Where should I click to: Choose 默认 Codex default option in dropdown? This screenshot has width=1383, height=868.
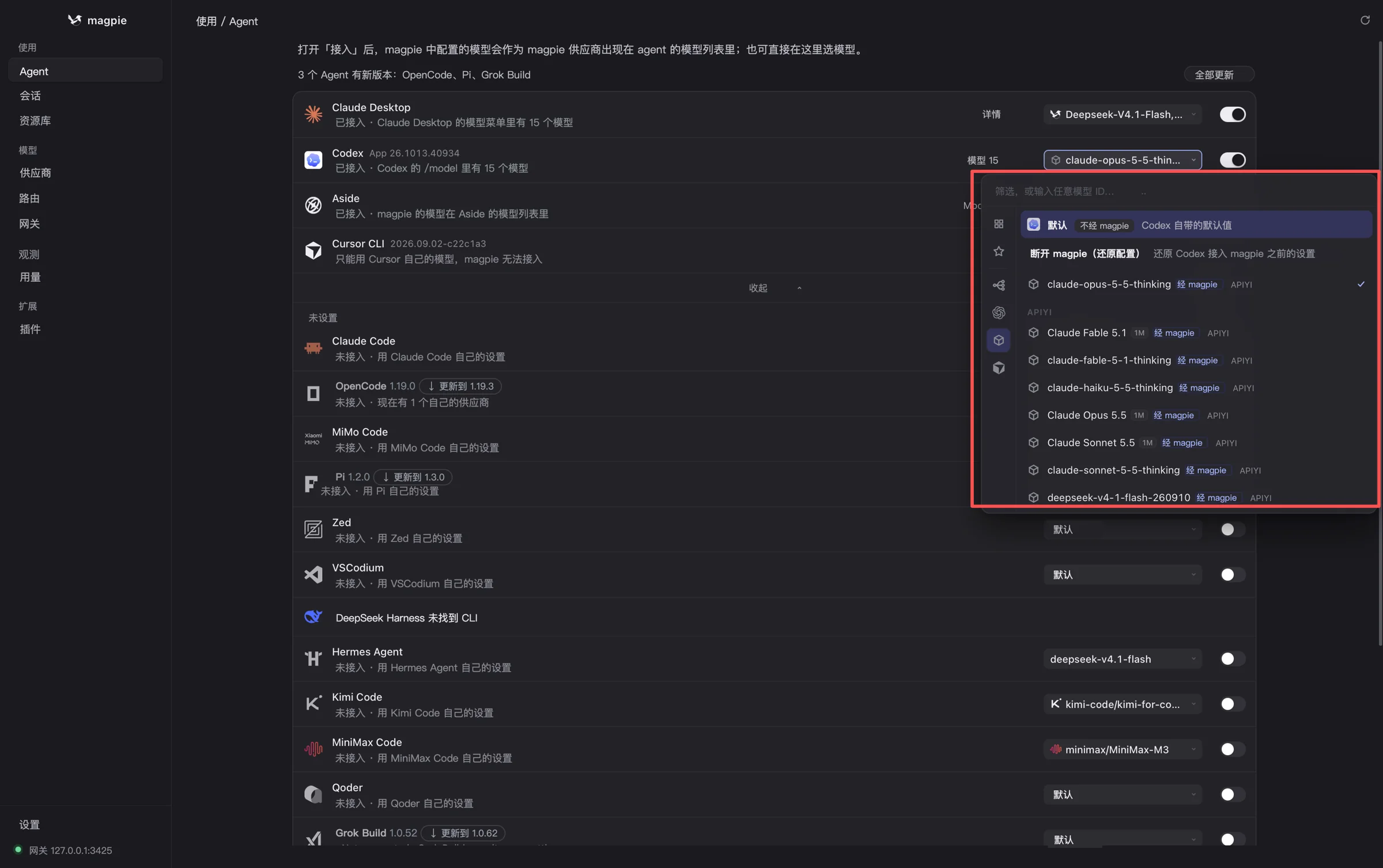[1196, 225]
